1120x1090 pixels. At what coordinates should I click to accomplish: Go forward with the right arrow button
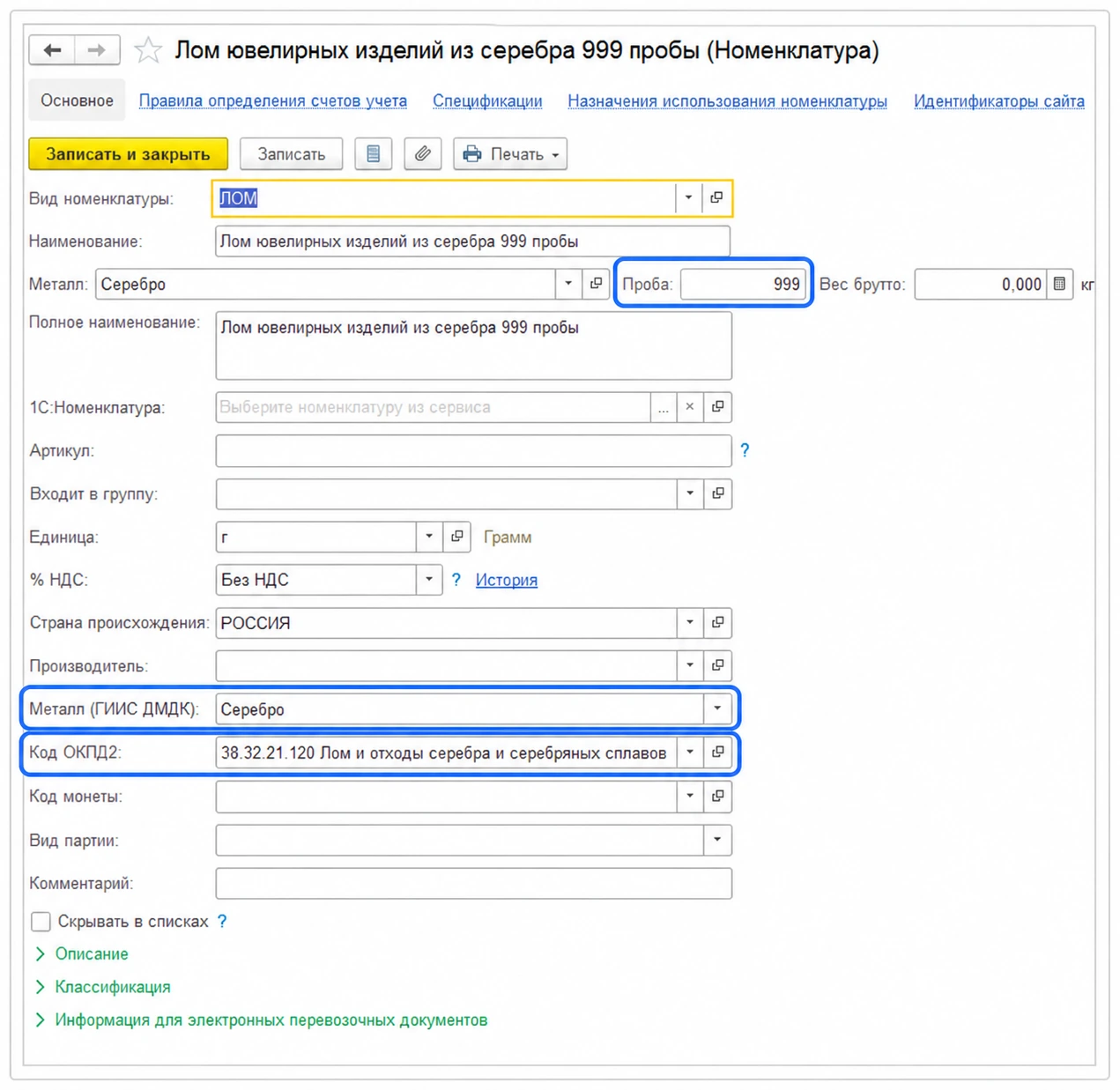97,50
